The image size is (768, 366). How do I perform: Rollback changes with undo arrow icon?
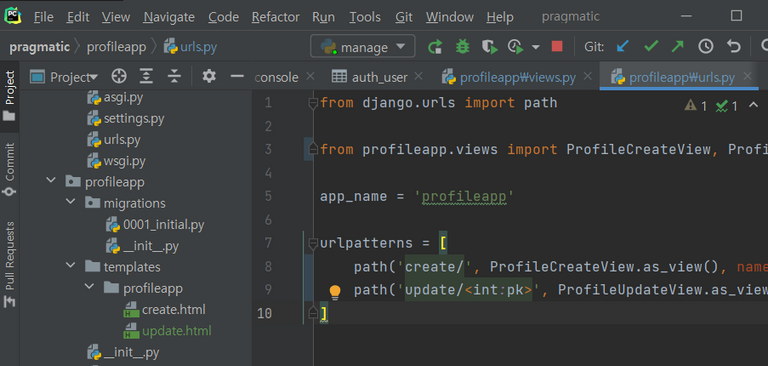pyautogui.click(x=733, y=47)
